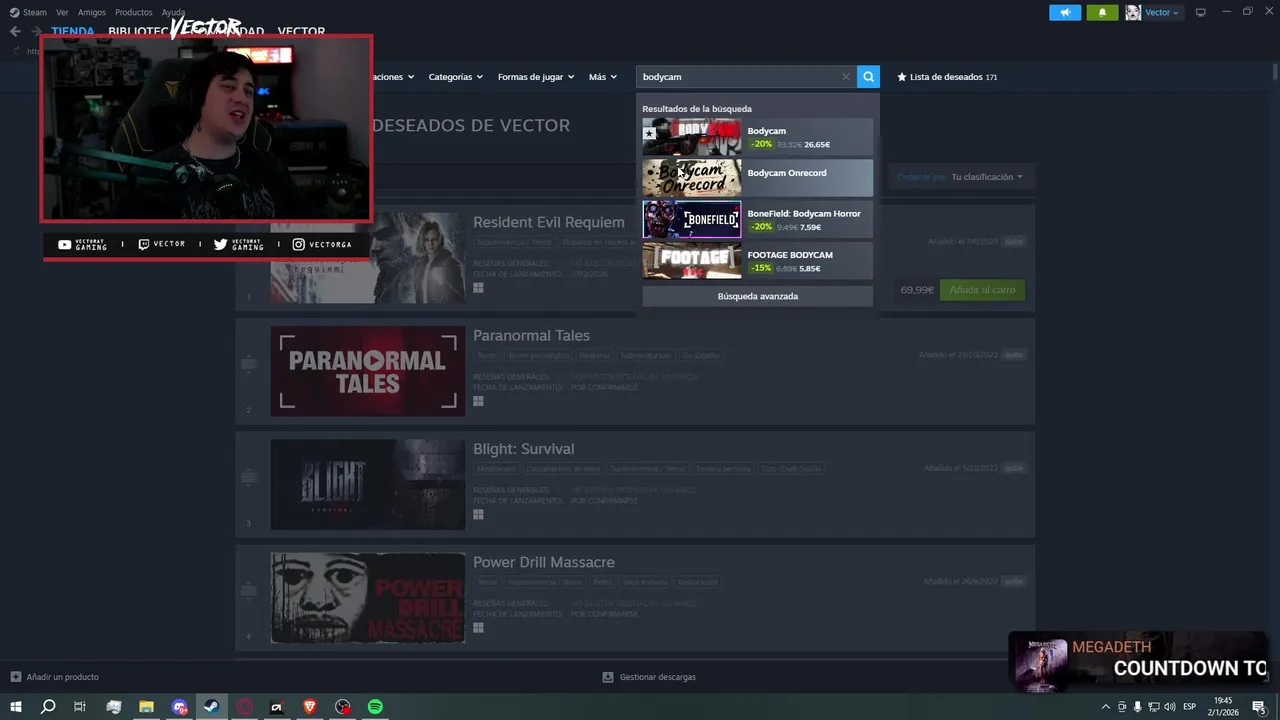Open the Windows notification center
This screenshot has height=720, width=1280.
pyautogui.click(x=1258, y=707)
